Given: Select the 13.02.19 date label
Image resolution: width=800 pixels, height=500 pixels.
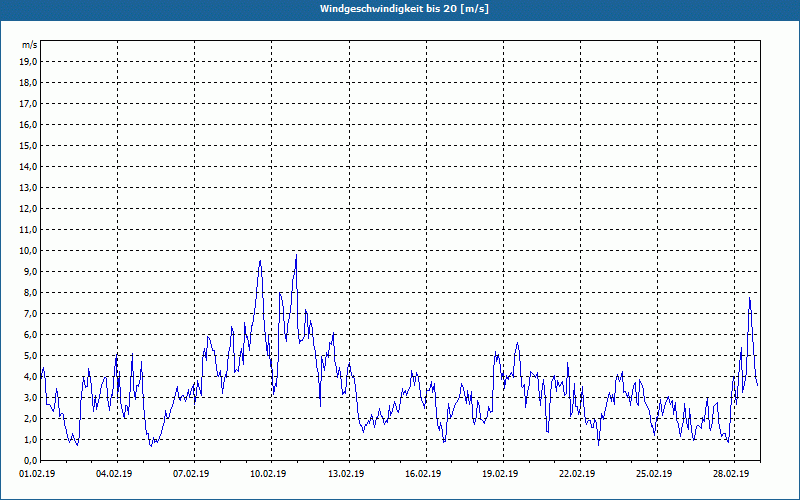Looking at the screenshot, I should (x=348, y=475).
